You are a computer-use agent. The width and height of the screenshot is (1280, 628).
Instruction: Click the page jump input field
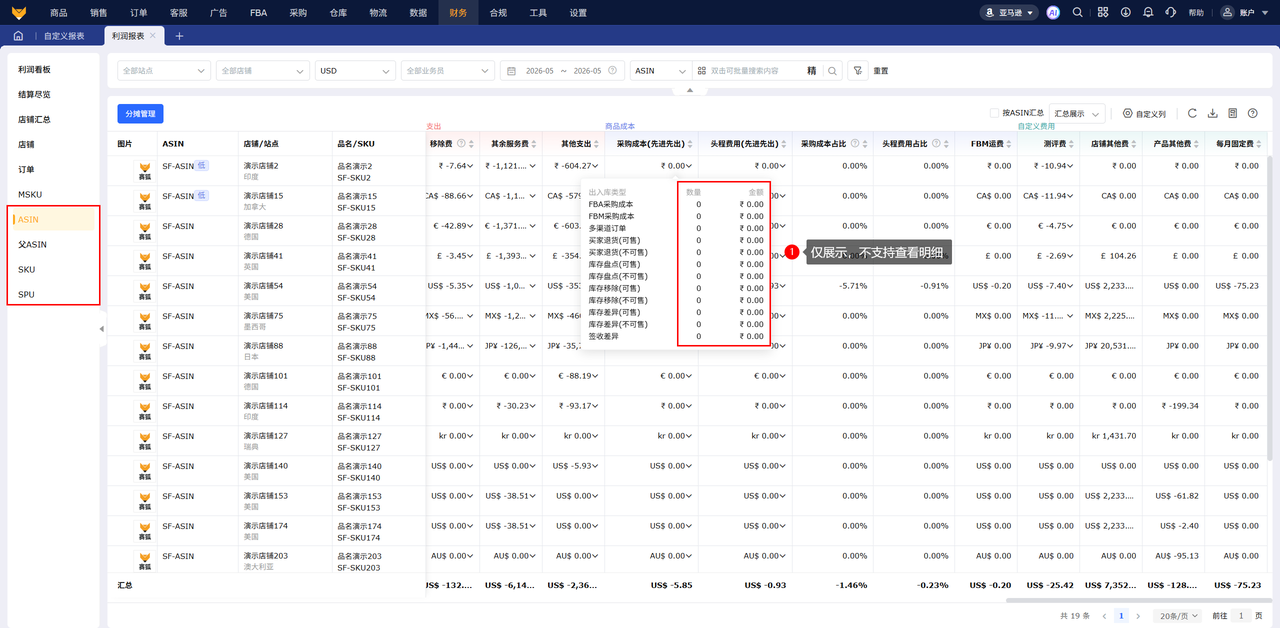(x=1240, y=616)
